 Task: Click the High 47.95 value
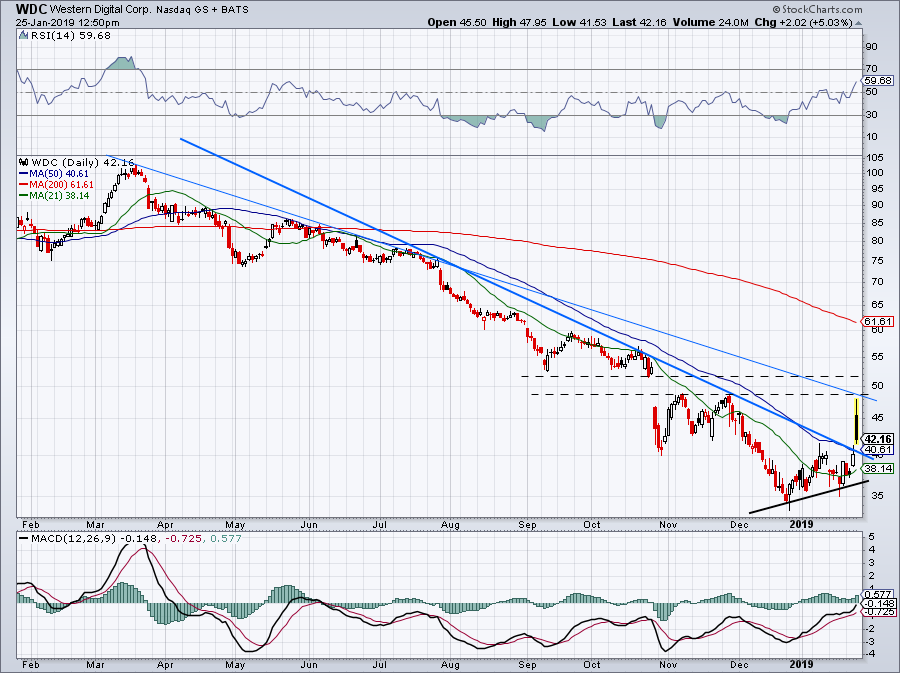520,22
